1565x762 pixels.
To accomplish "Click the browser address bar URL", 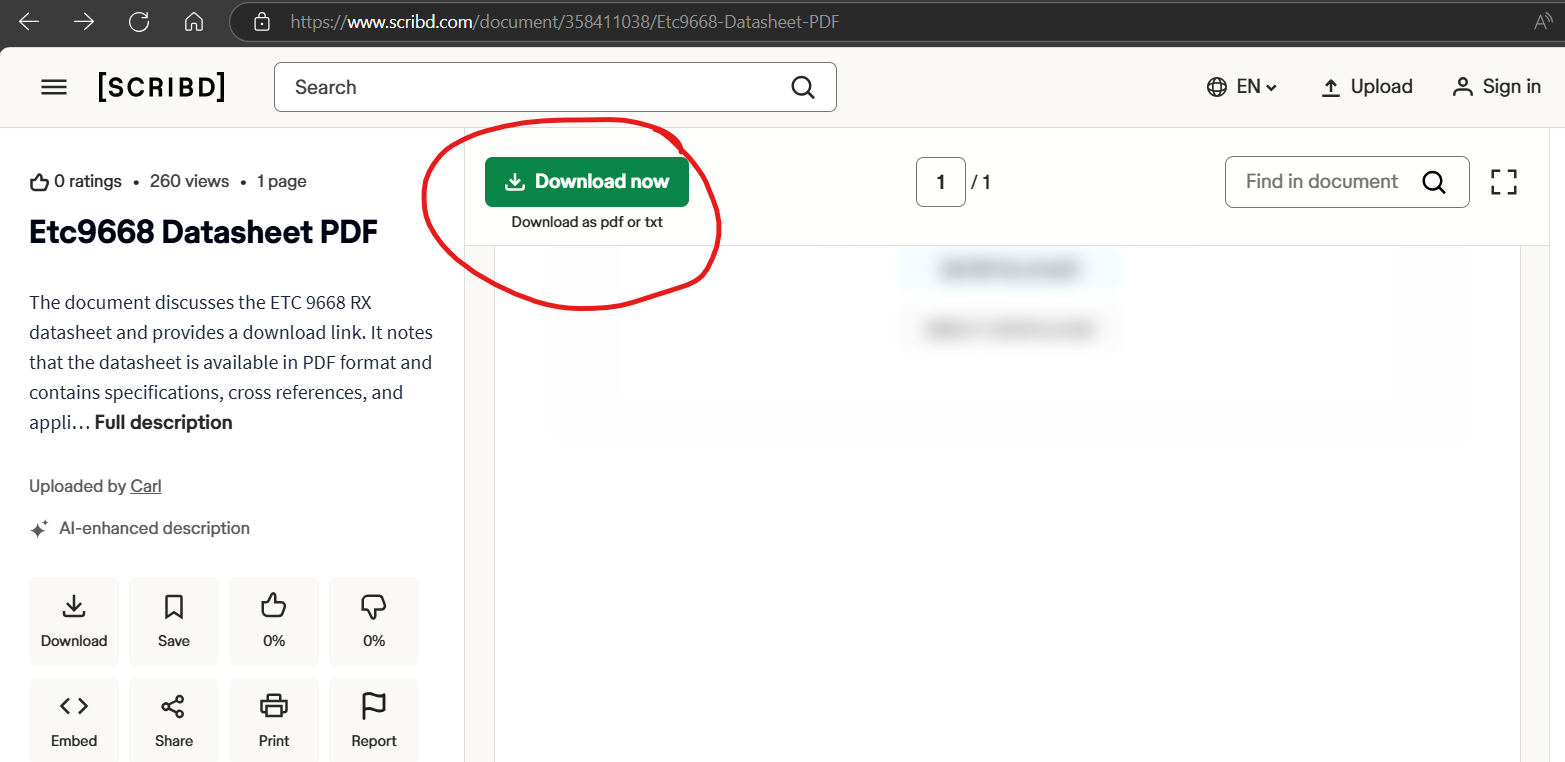I will point(565,21).
